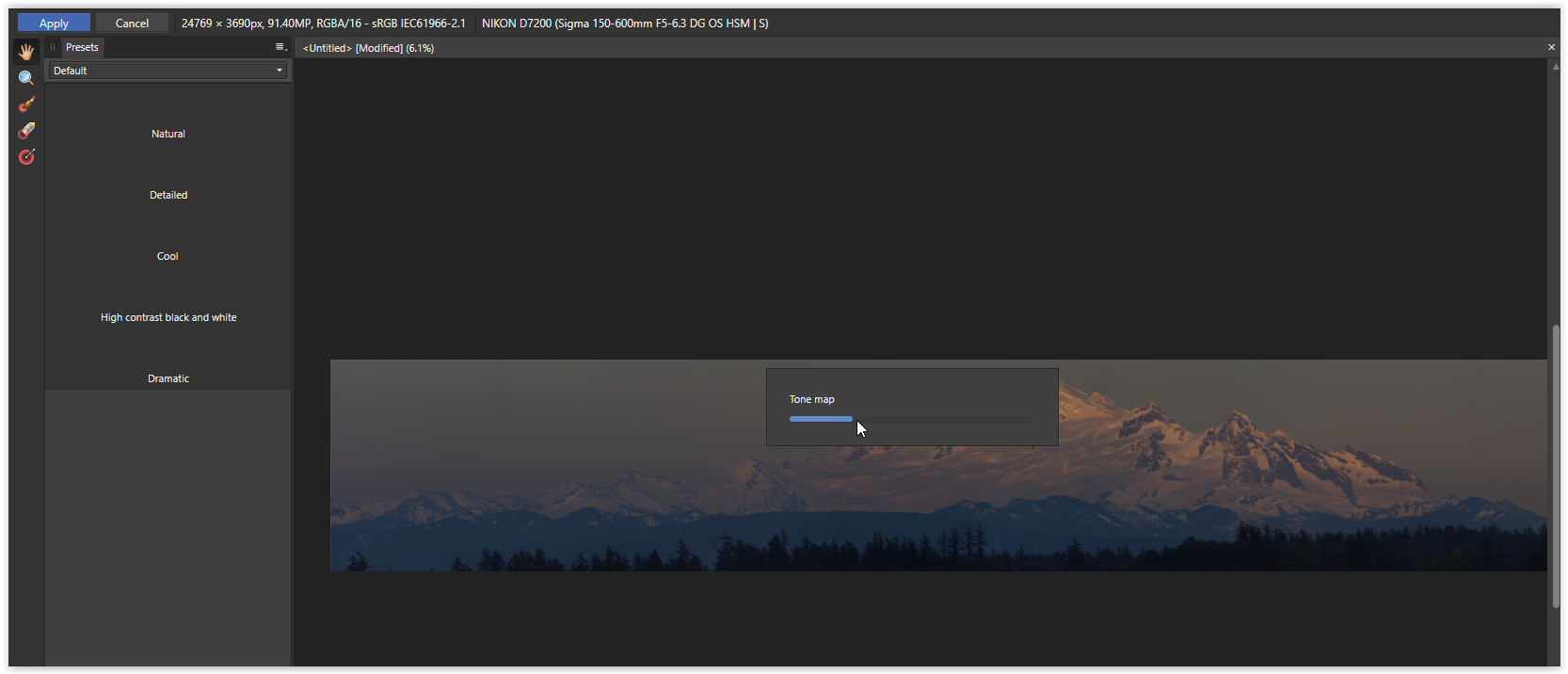This screenshot has width=1568, height=674.
Task: Choose the Dramatic preset
Action: pyautogui.click(x=168, y=378)
